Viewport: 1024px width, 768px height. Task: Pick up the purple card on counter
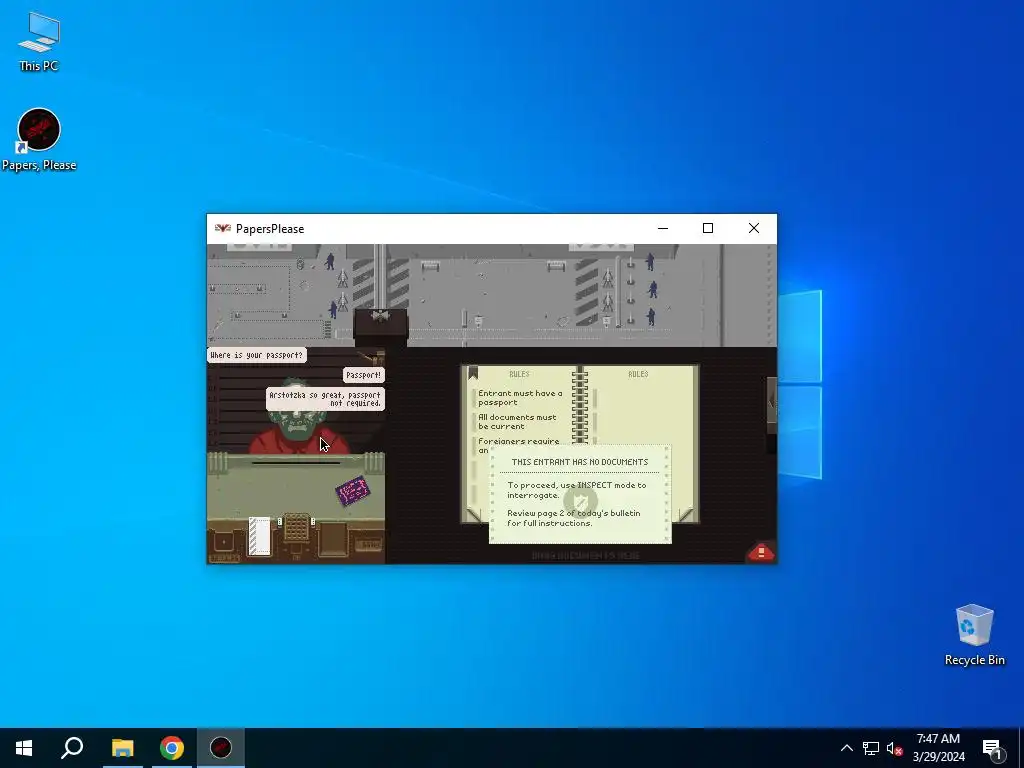click(353, 490)
